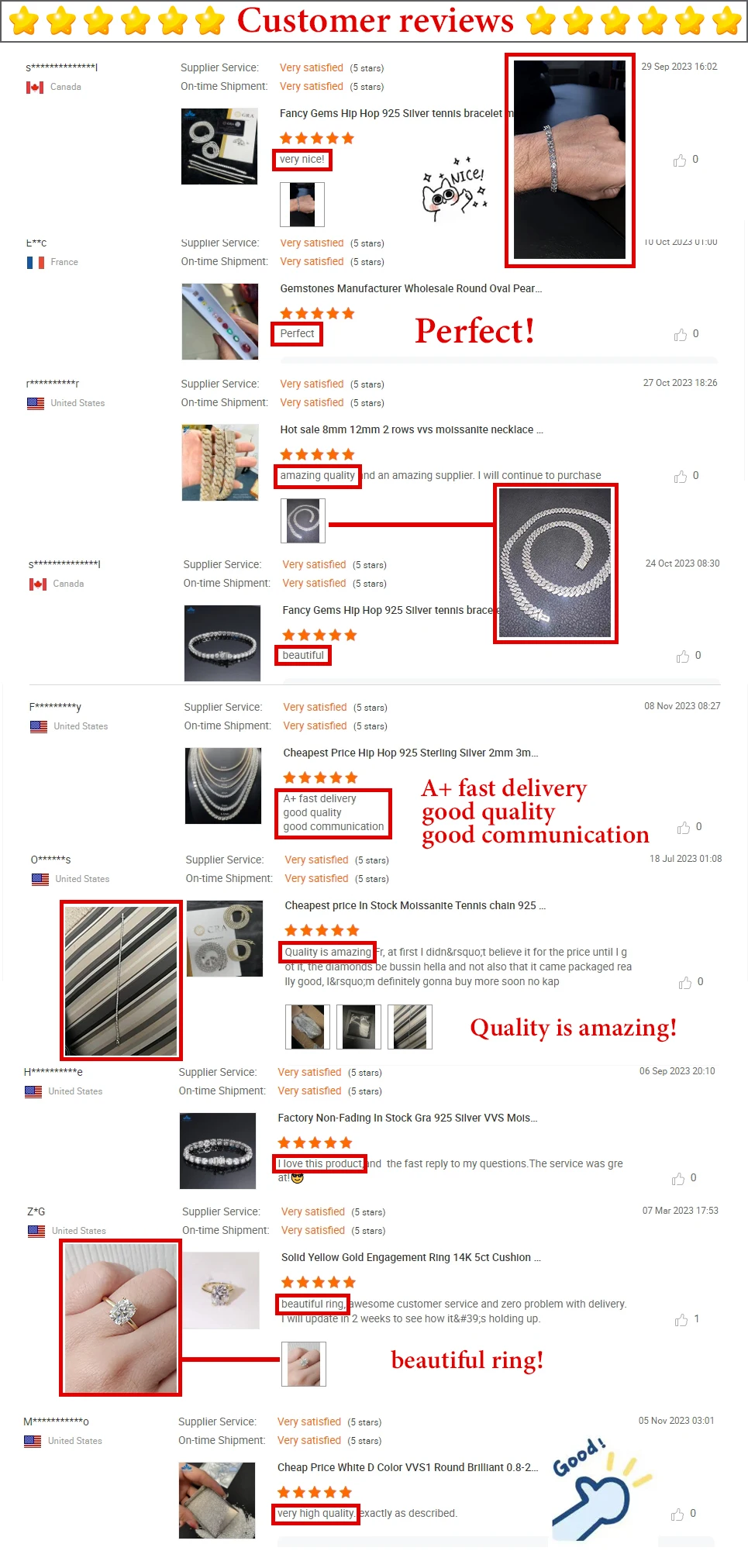Click thumbs-up on the France gemstones review

point(681,335)
